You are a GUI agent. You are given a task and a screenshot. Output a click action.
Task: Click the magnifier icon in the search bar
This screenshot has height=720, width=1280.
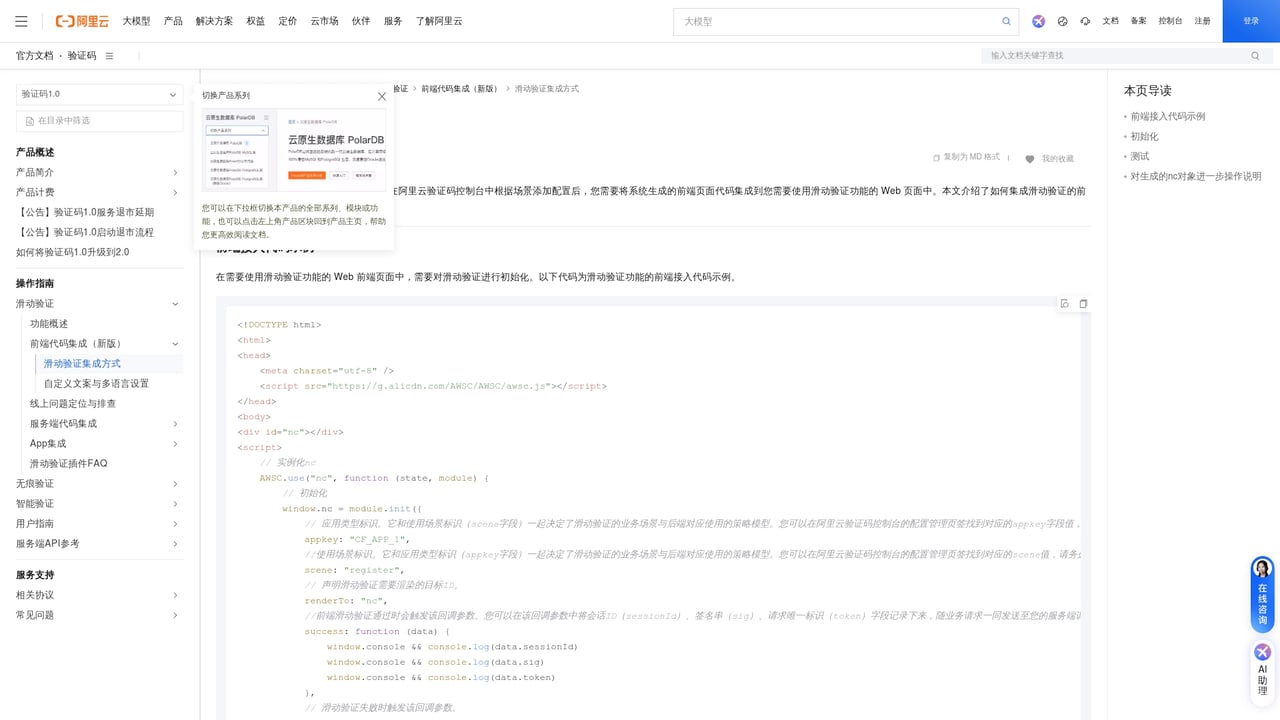point(1006,21)
